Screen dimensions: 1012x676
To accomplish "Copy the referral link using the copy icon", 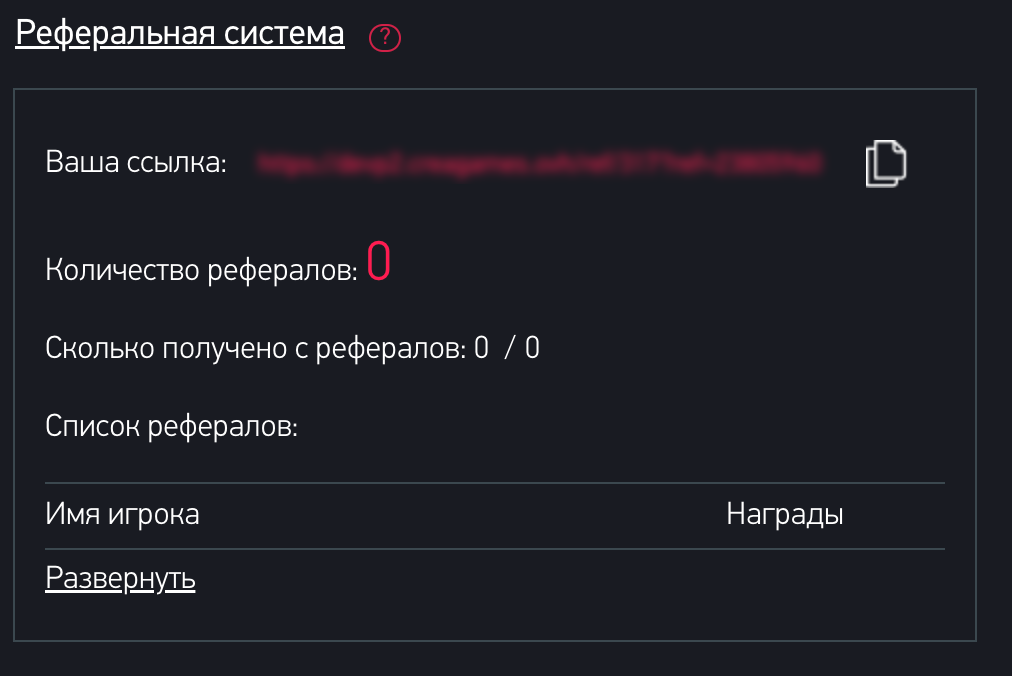I will coord(886,163).
